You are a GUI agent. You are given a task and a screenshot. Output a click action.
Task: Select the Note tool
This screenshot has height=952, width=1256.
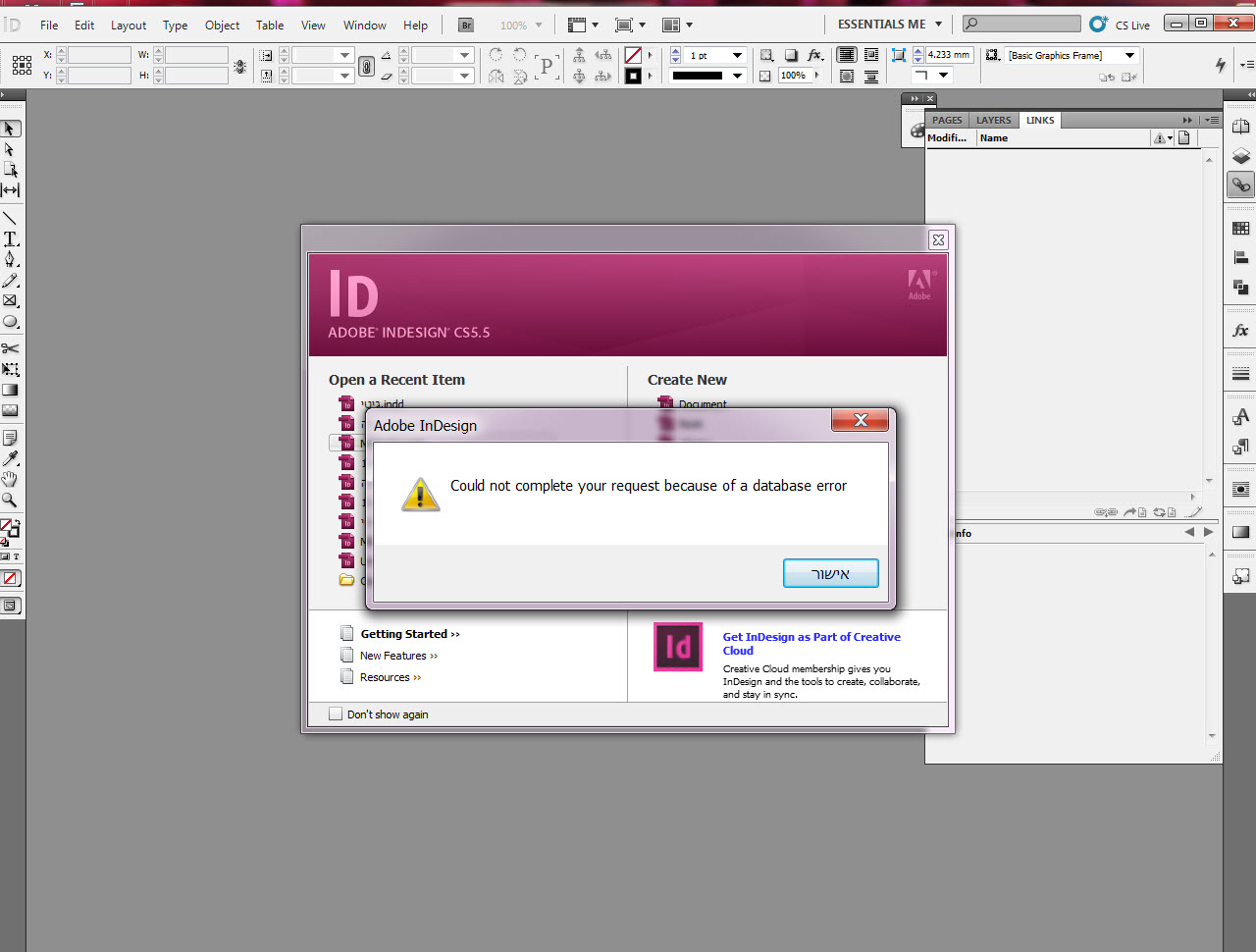(x=10, y=438)
